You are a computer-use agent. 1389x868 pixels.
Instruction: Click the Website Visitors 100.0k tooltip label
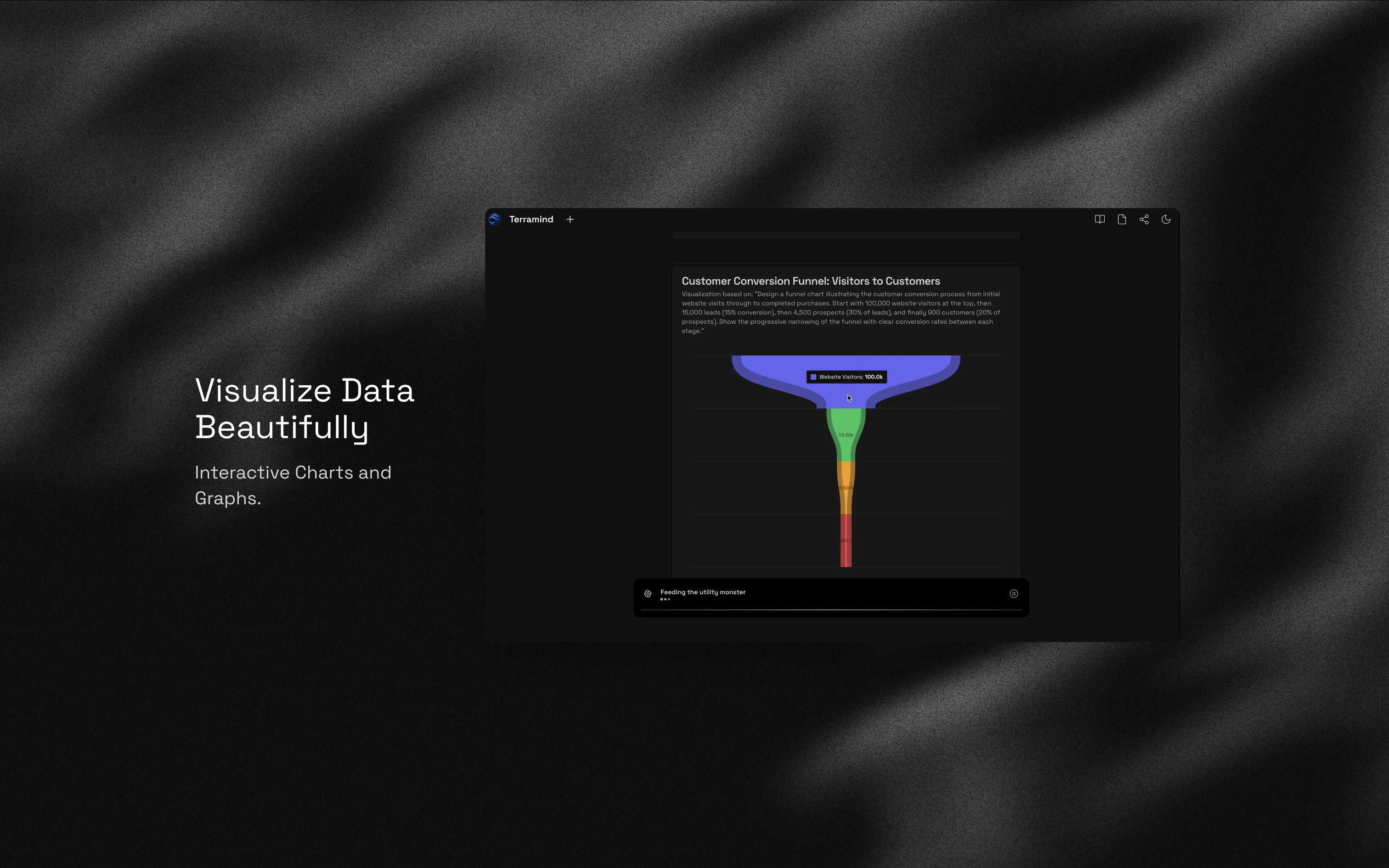[851, 377]
